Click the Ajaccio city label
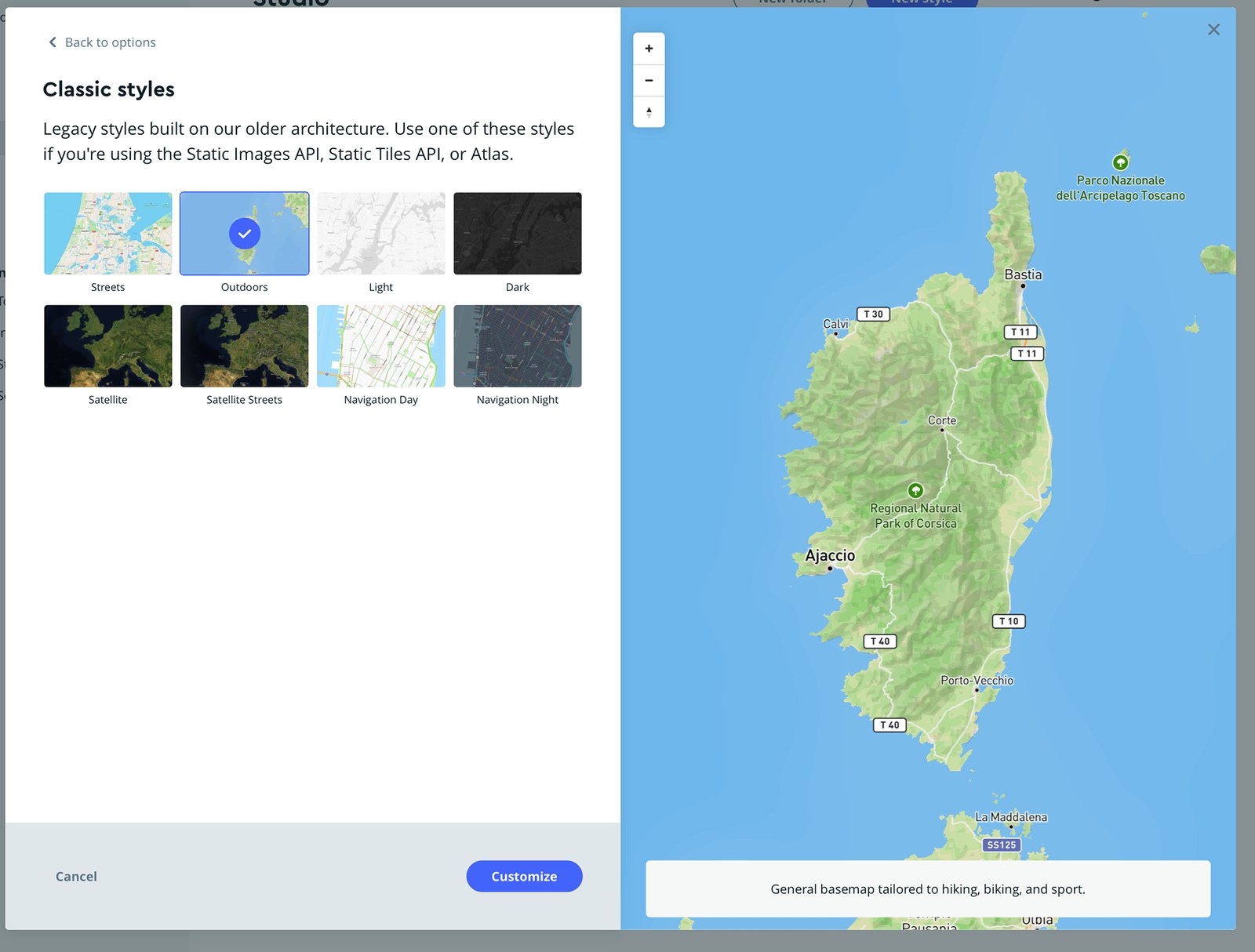This screenshot has width=1255, height=952. (x=830, y=555)
